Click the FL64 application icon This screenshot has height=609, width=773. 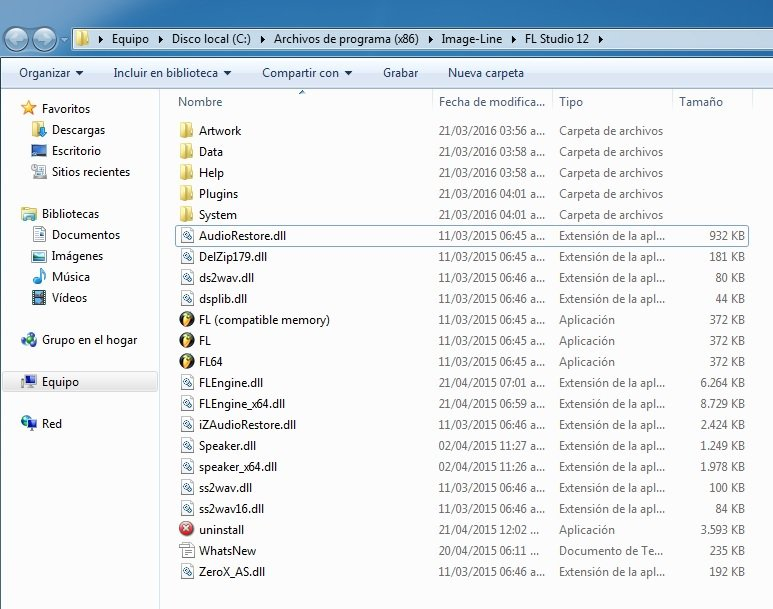(x=186, y=362)
